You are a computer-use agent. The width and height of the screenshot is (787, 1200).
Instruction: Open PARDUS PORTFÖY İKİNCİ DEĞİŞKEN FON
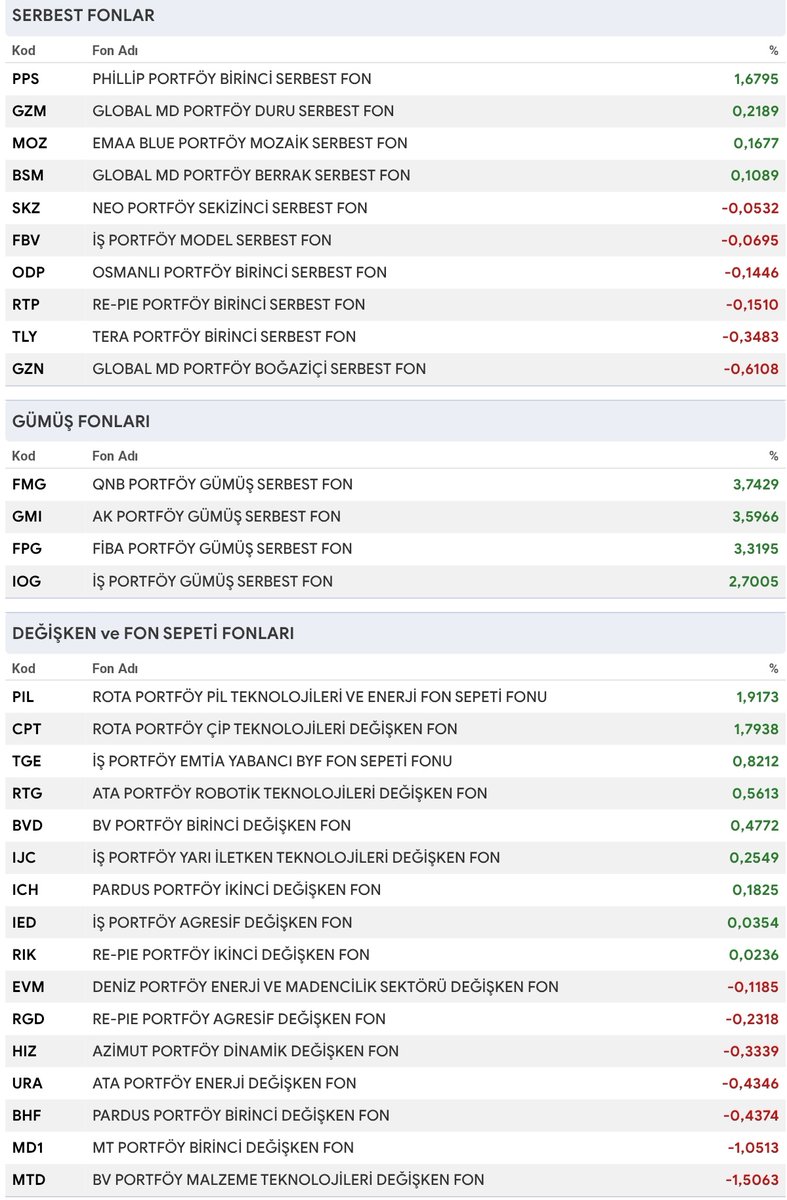[x=236, y=890]
